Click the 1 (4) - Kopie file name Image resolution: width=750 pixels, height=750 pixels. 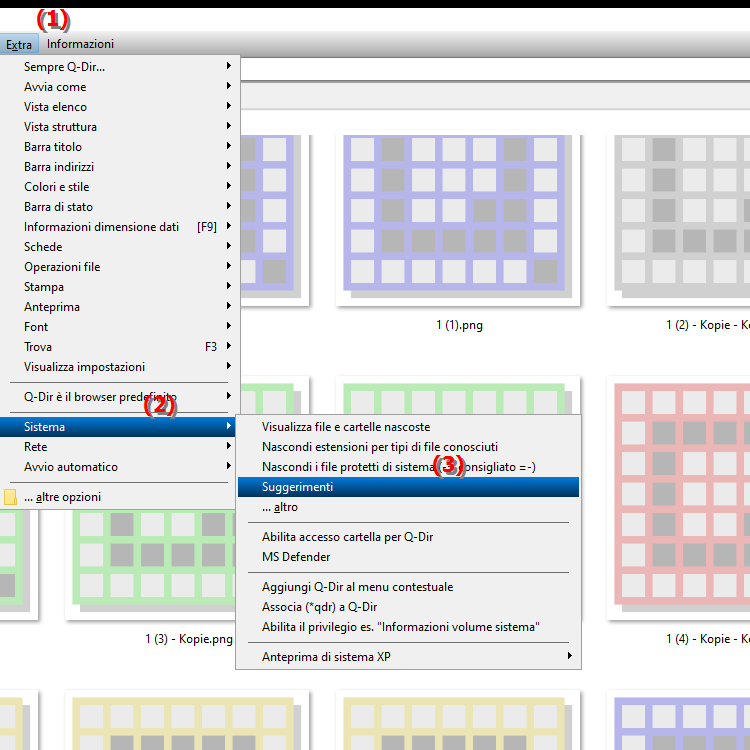[x=707, y=639]
